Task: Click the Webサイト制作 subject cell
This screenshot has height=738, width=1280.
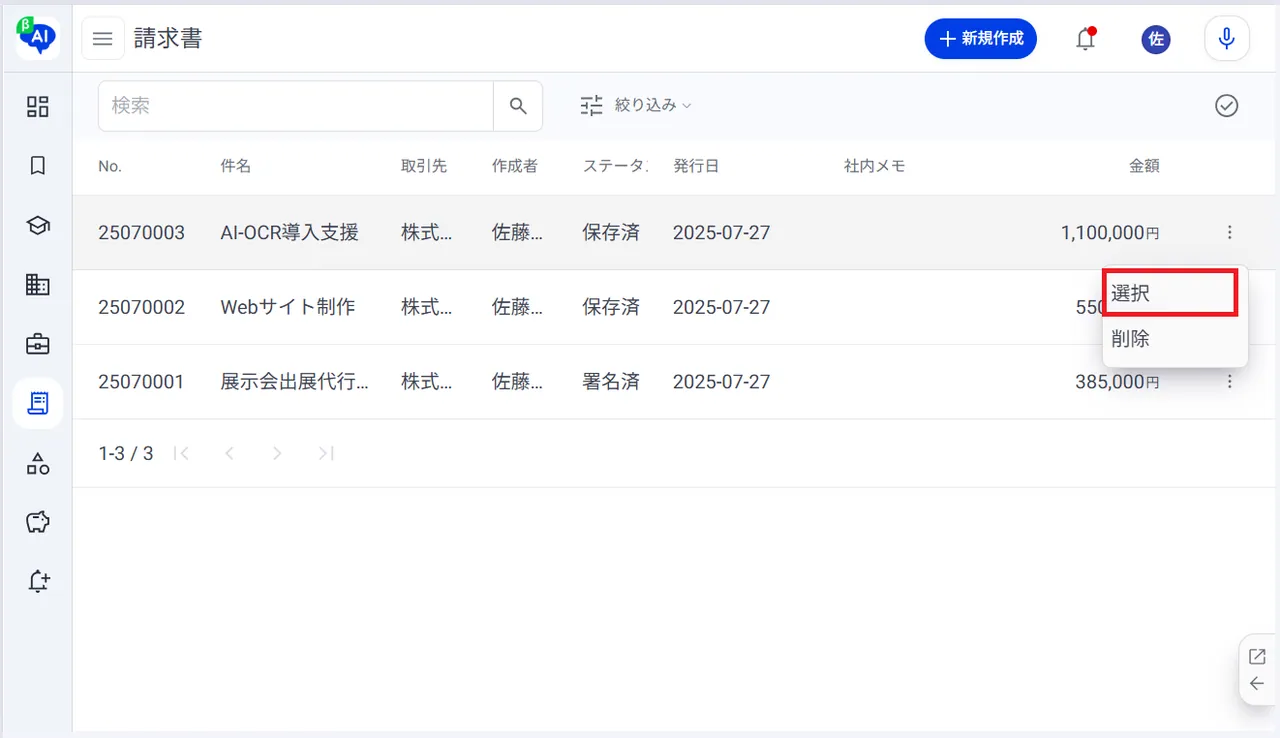Action: 288,307
